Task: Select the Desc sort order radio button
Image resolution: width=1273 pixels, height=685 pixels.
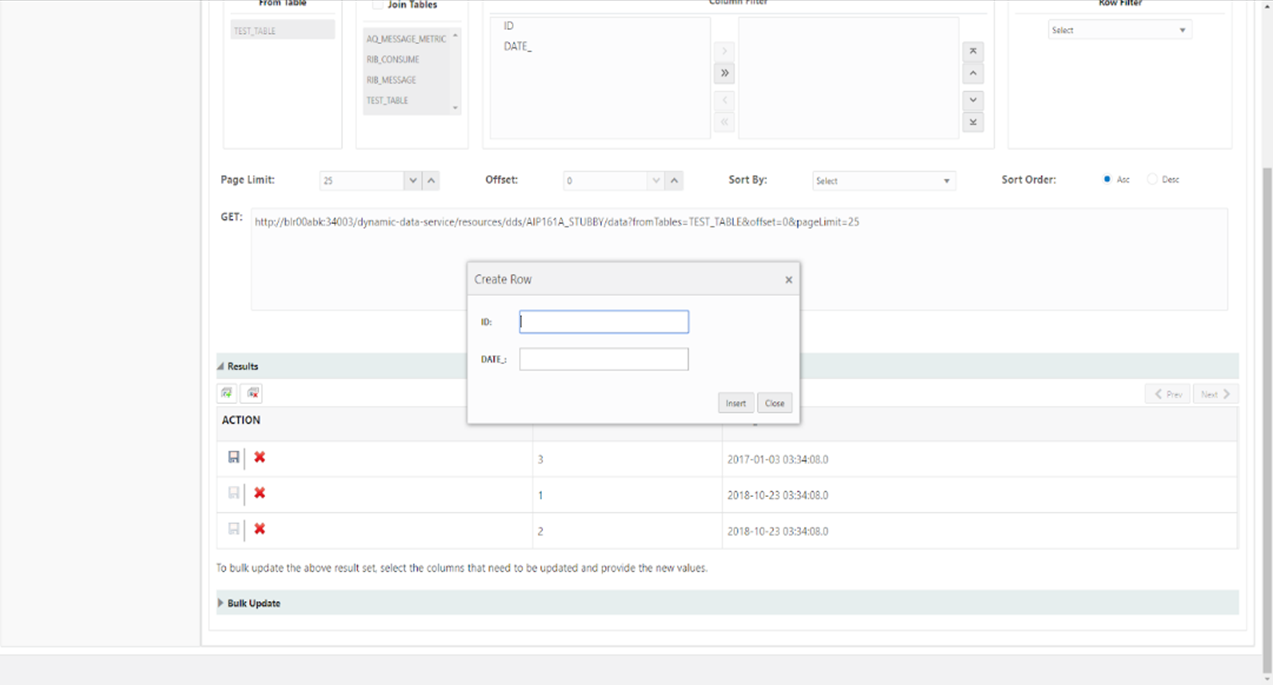Action: (x=1149, y=179)
